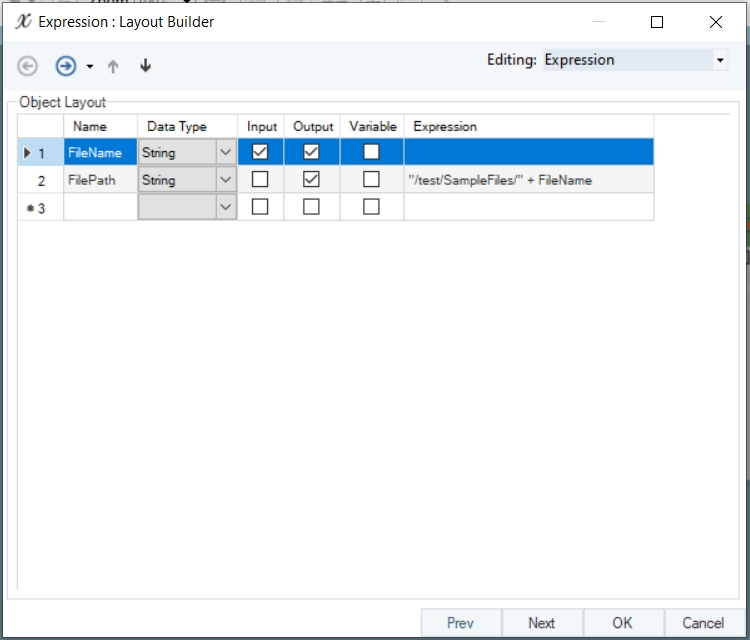Open the Editing Expression dropdown
Image resolution: width=750 pixels, height=640 pixels.
720,60
